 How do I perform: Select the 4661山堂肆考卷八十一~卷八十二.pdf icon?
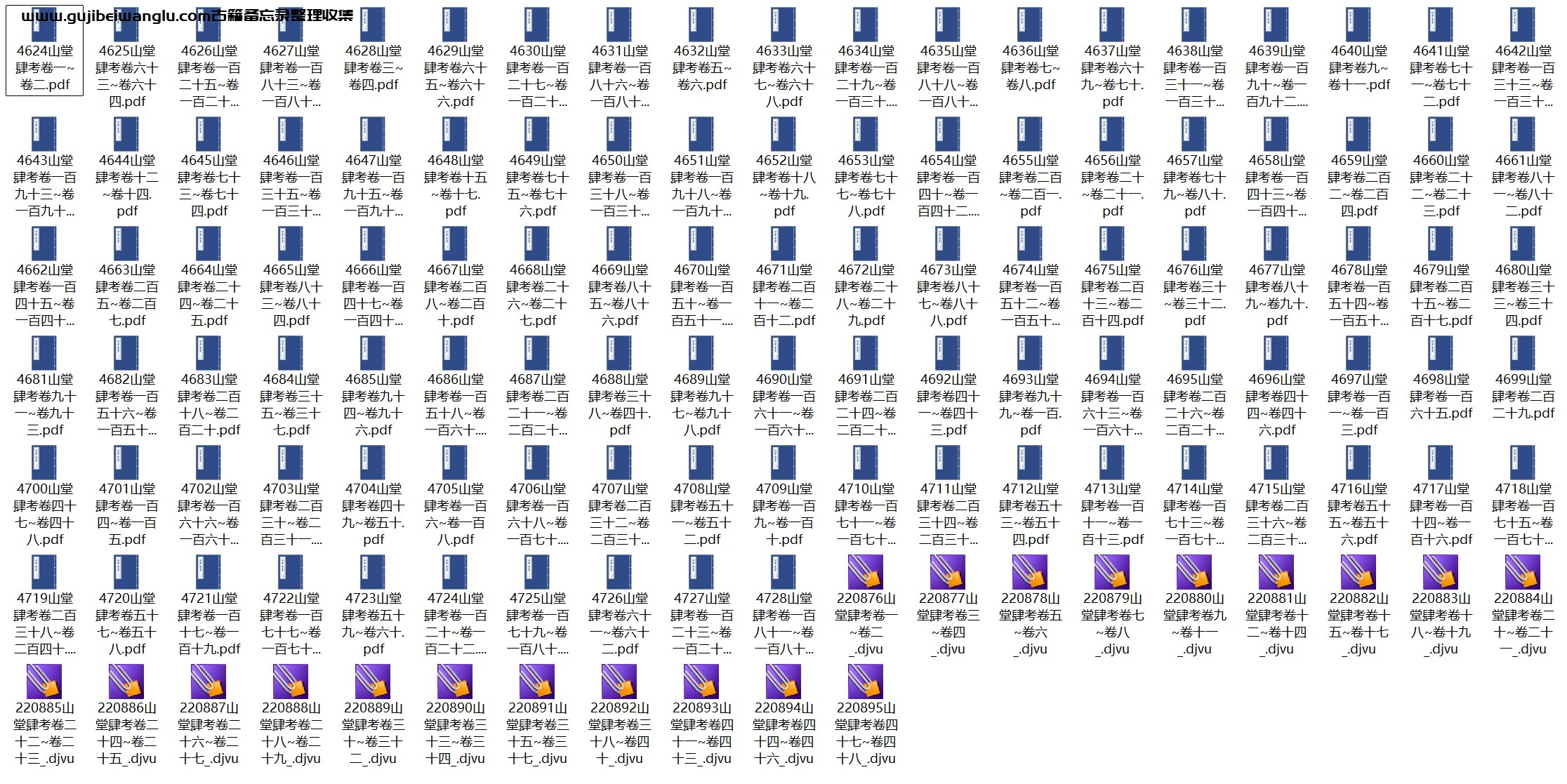click(x=1523, y=135)
